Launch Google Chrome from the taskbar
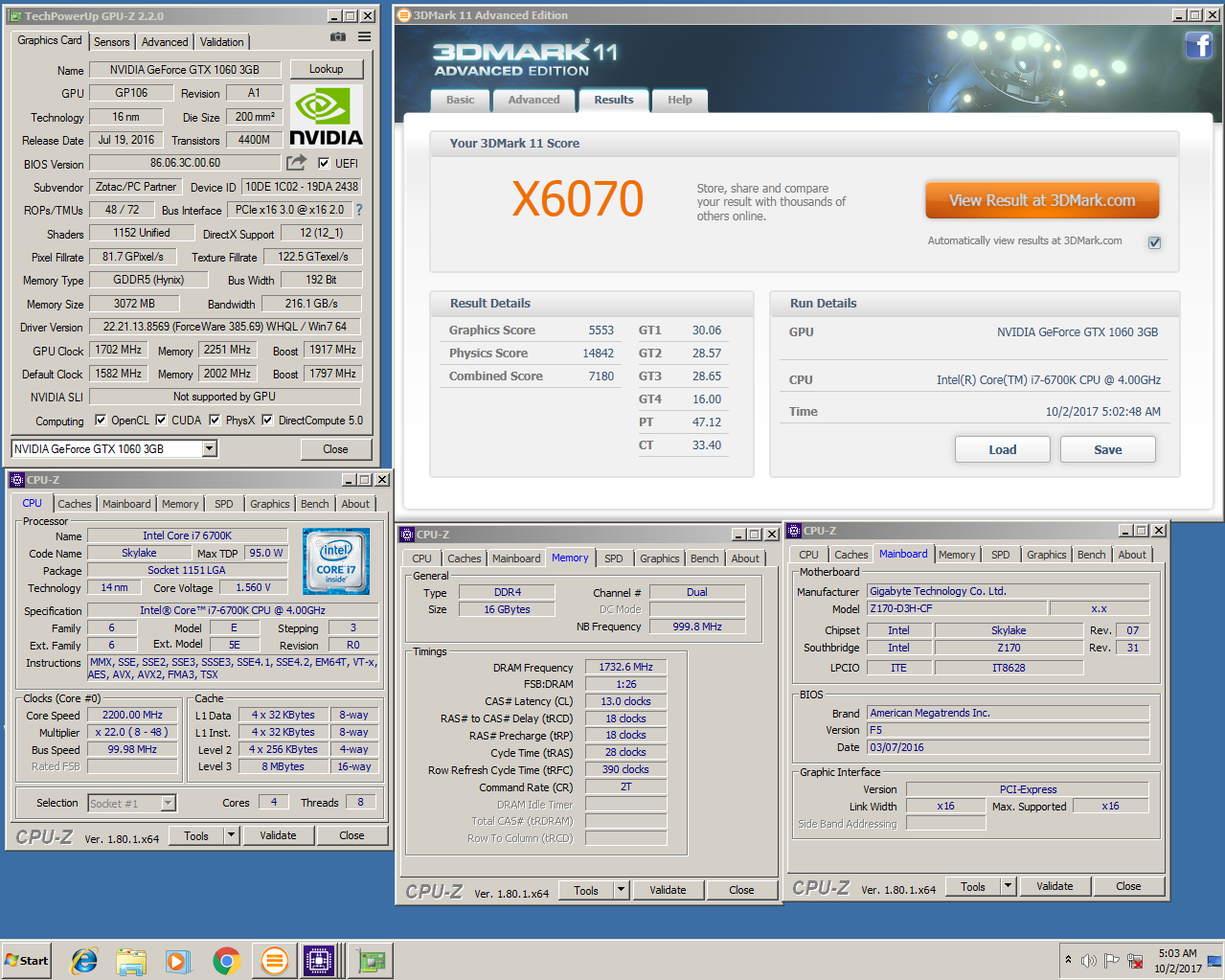The width and height of the screenshot is (1225, 980). pyautogui.click(x=226, y=961)
